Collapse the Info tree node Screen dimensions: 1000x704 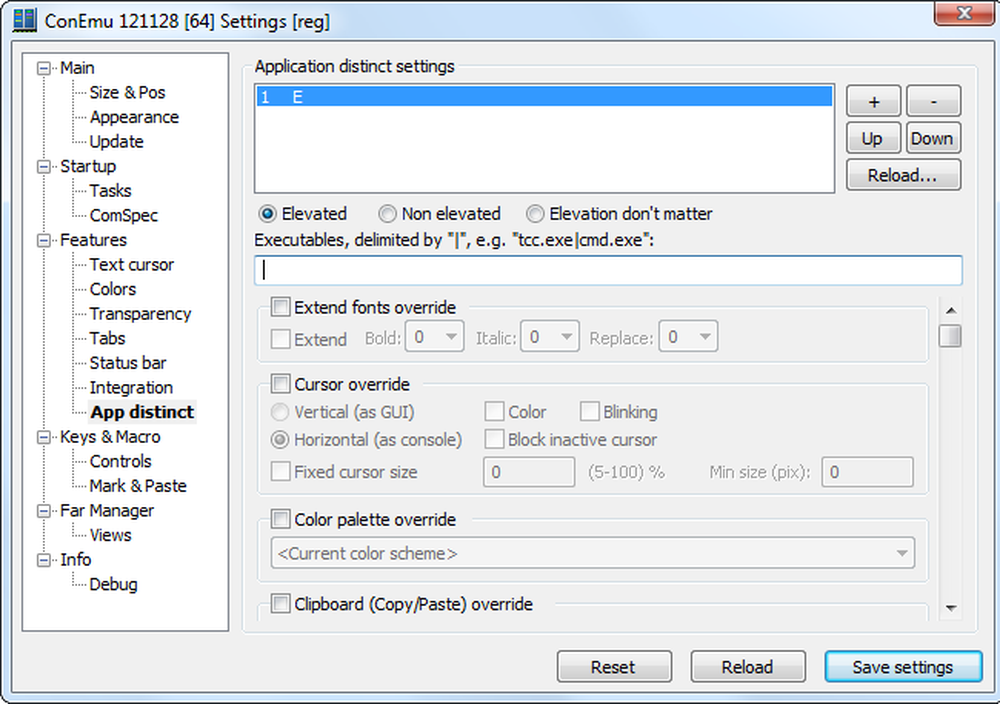pyautogui.click(x=43, y=561)
